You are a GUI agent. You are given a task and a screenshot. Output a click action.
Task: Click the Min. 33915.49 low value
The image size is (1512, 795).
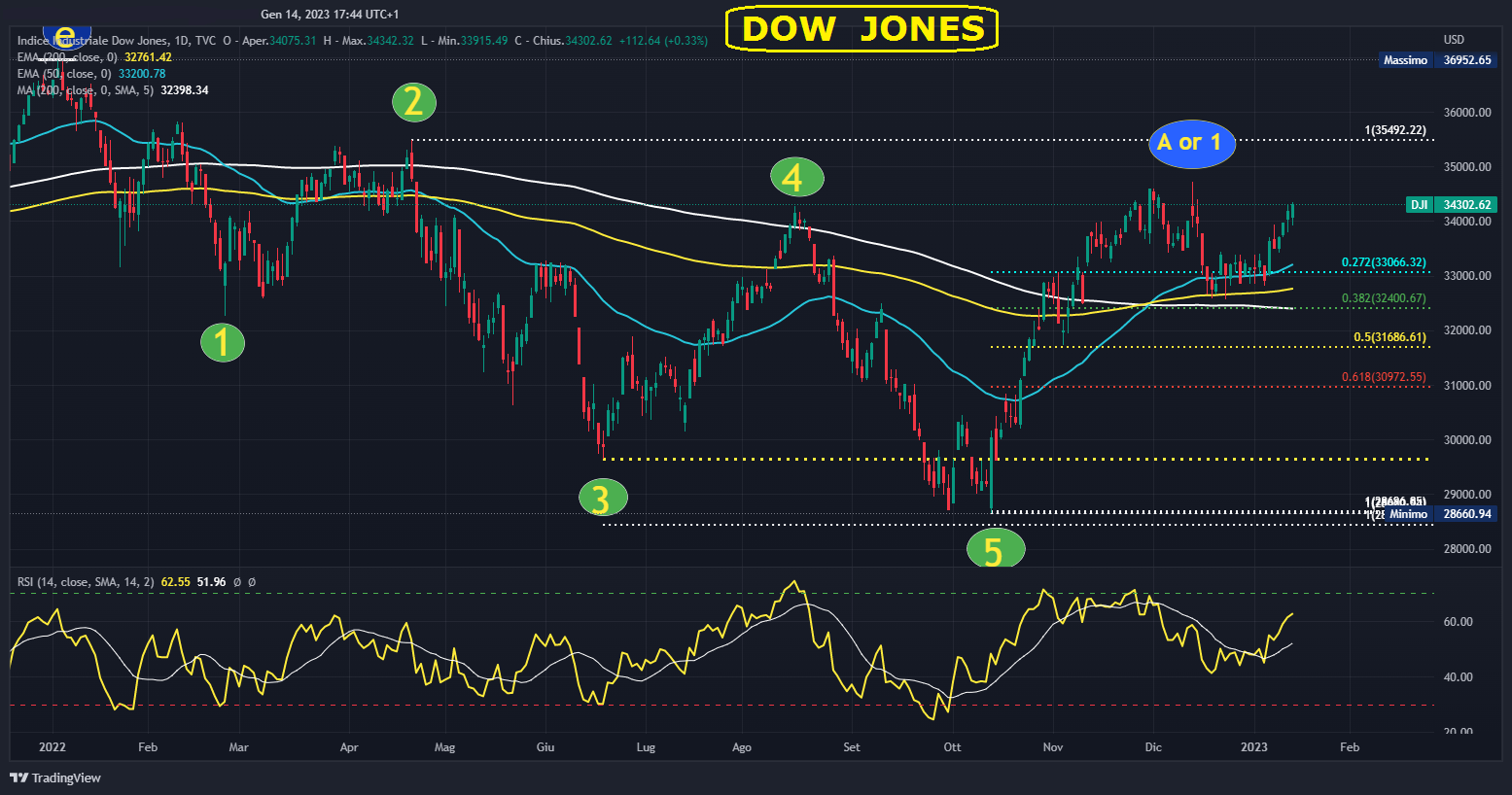(x=474, y=41)
